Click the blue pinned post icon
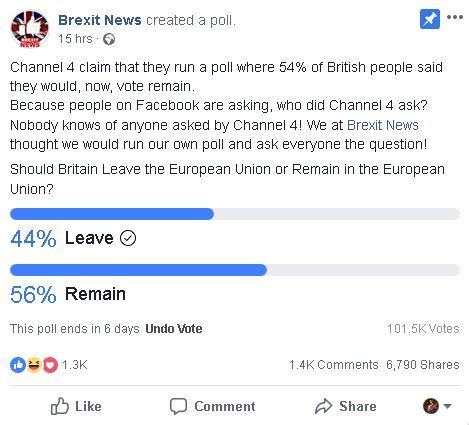 coord(430,19)
